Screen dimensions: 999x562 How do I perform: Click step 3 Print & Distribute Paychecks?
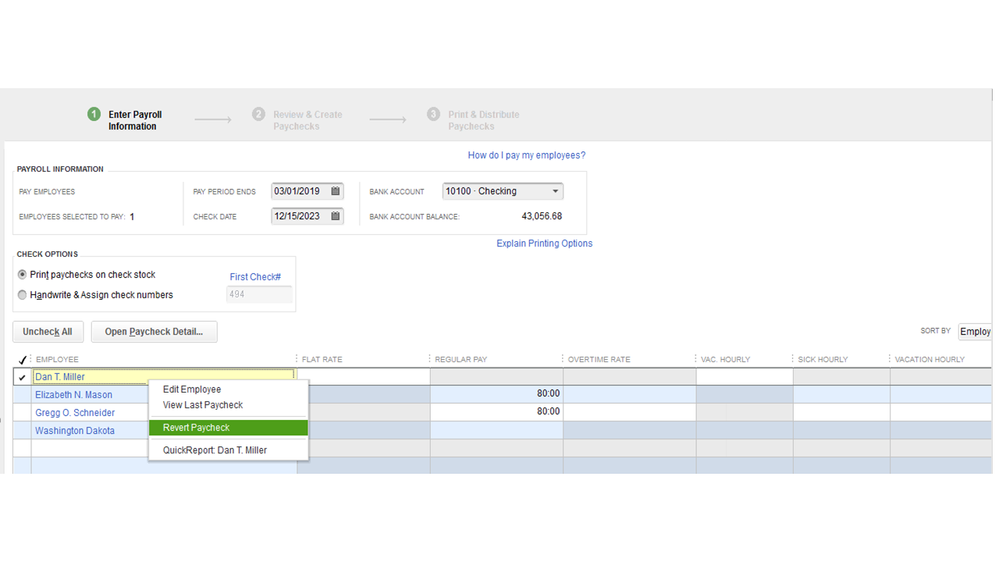[x=473, y=120]
